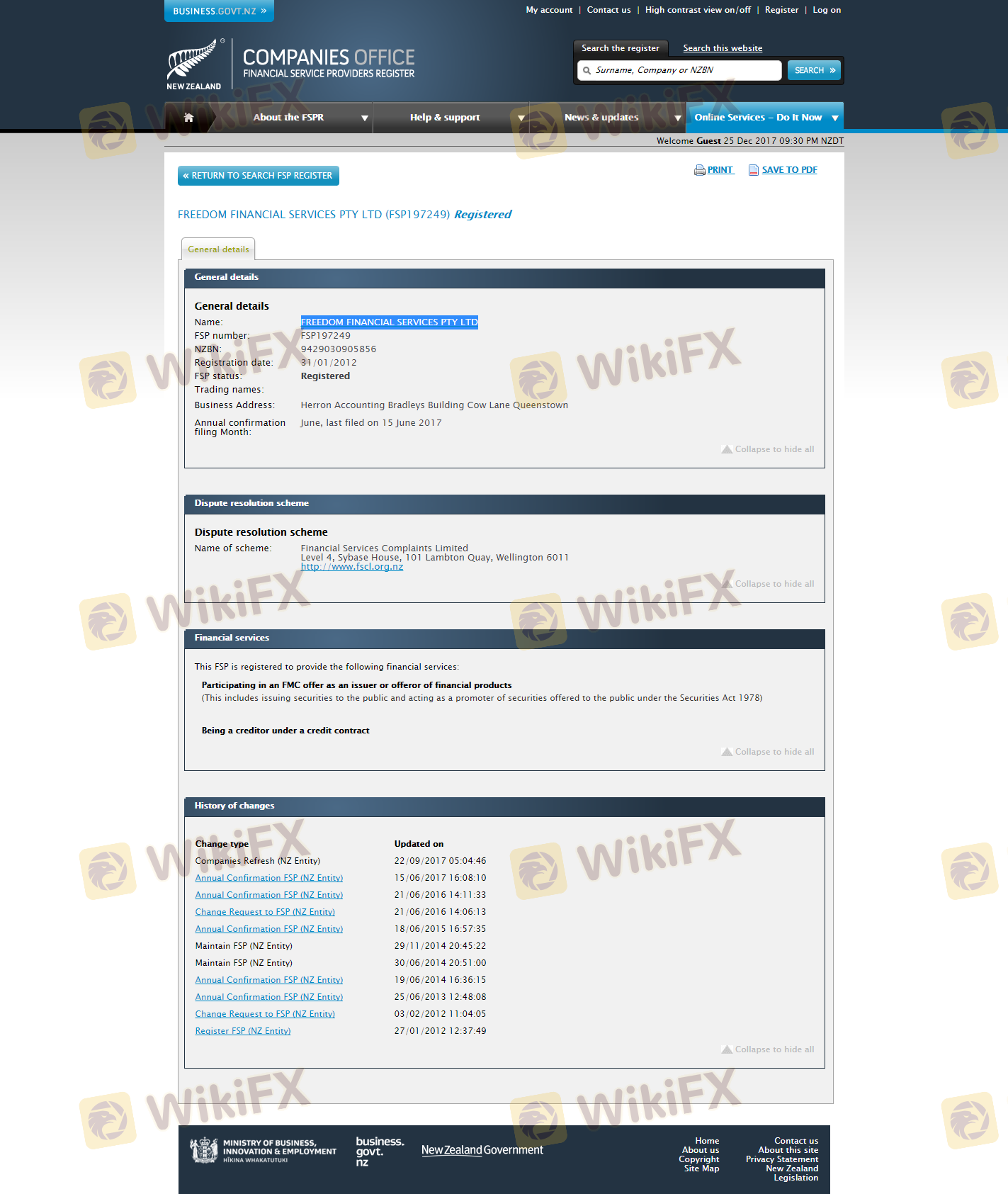Click the Companies Refresh (NZ Entity) row
This screenshot has height=1194, width=1008.
(258, 861)
